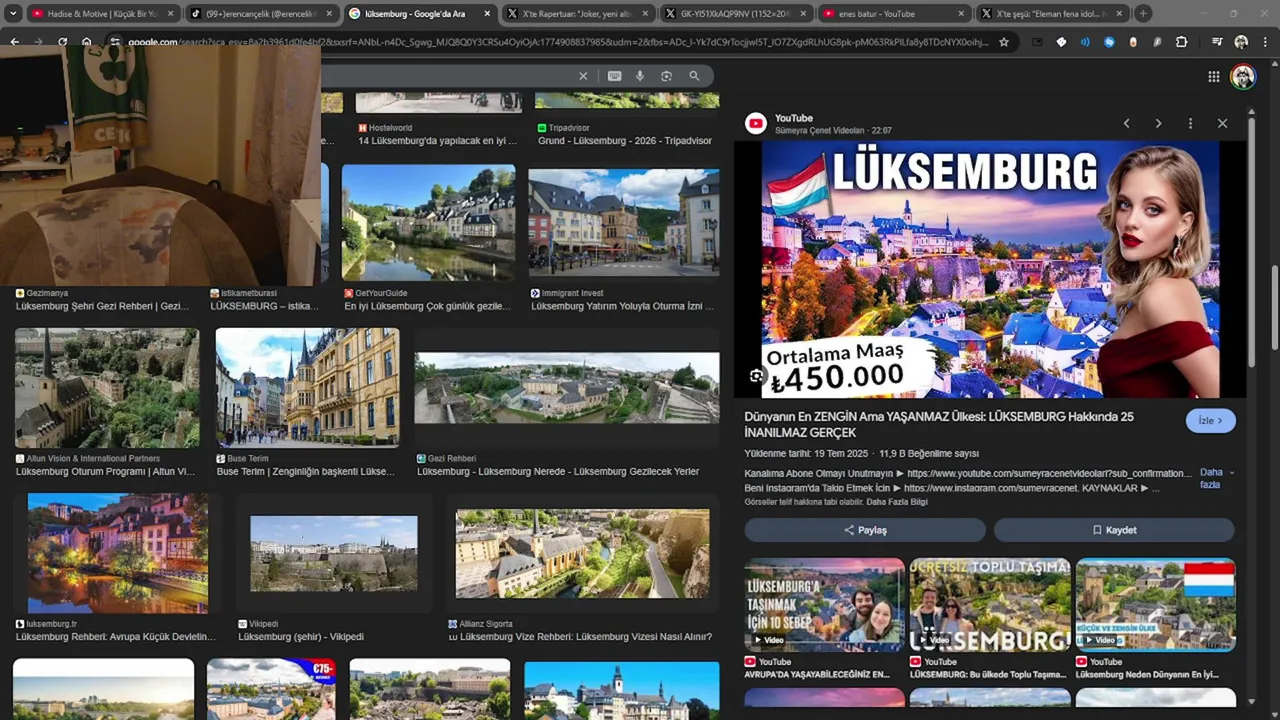1280x720 pixels.
Task: Start a voice search with the microphone
Action: pyautogui.click(x=640, y=76)
